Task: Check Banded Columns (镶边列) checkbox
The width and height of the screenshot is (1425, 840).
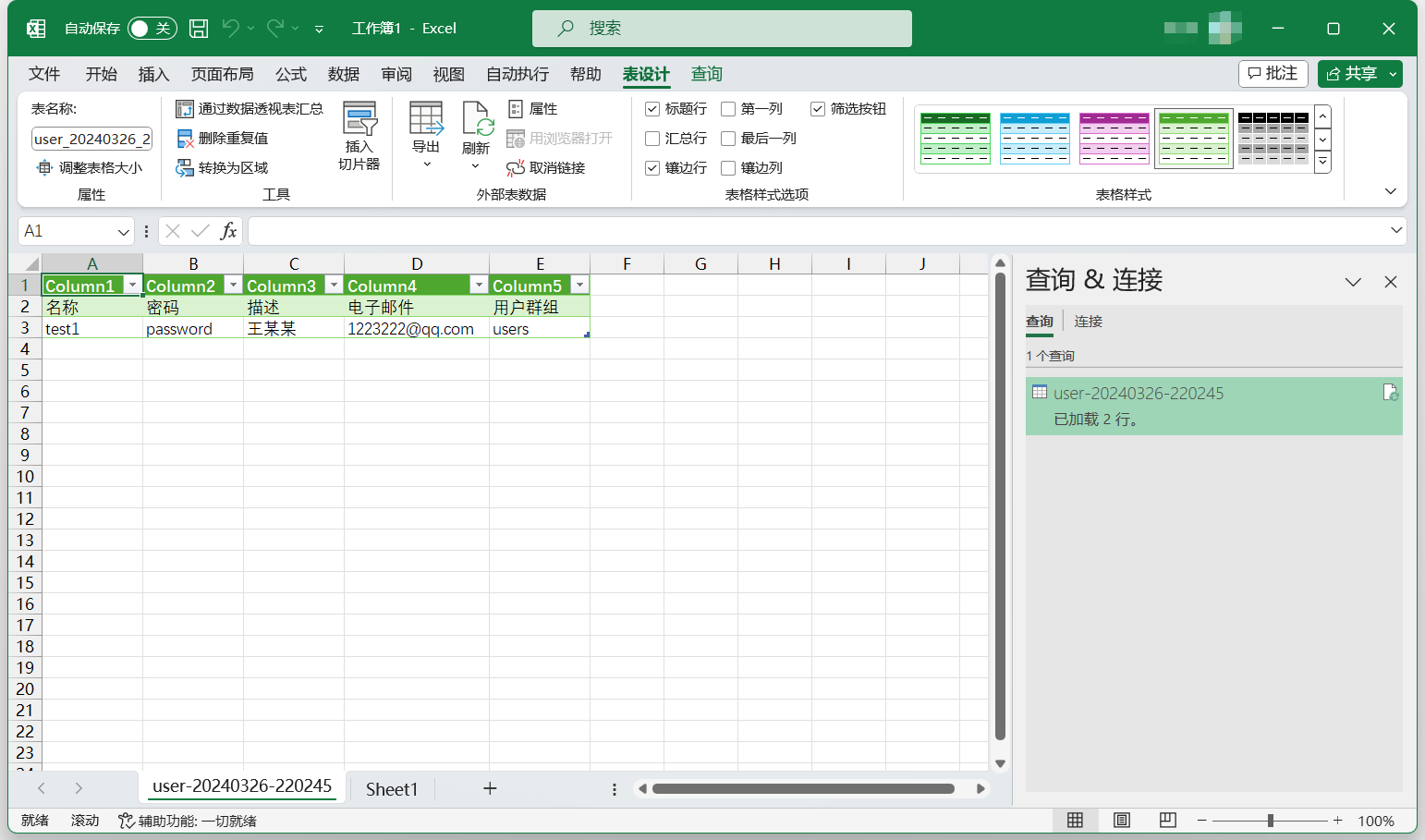Action: (x=728, y=168)
